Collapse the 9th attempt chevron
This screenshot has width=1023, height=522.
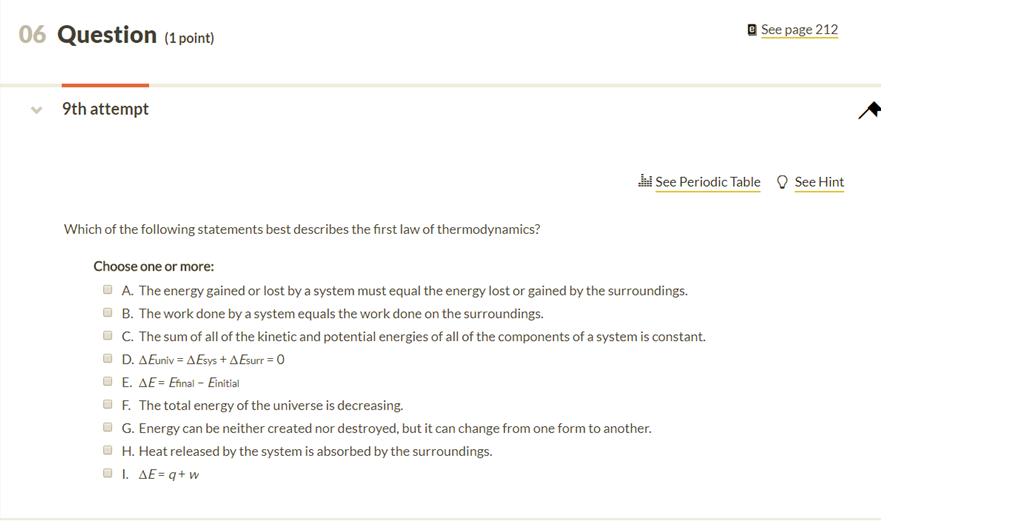[x=37, y=110]
